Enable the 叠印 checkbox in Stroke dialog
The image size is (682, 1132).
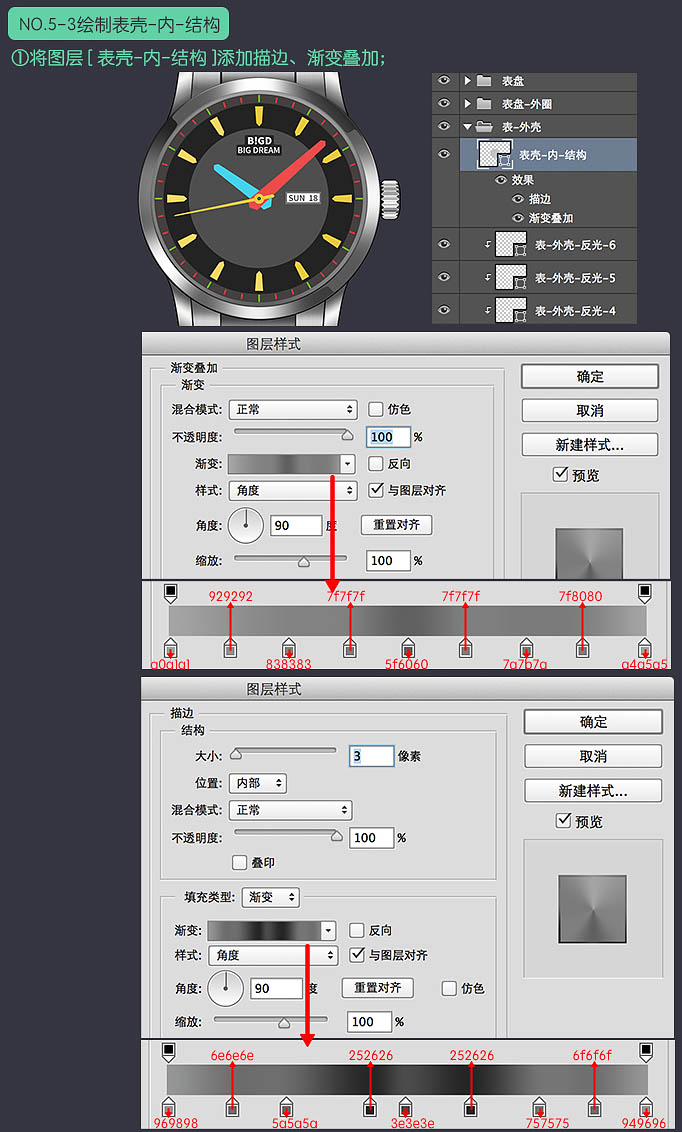pos(240,863)
